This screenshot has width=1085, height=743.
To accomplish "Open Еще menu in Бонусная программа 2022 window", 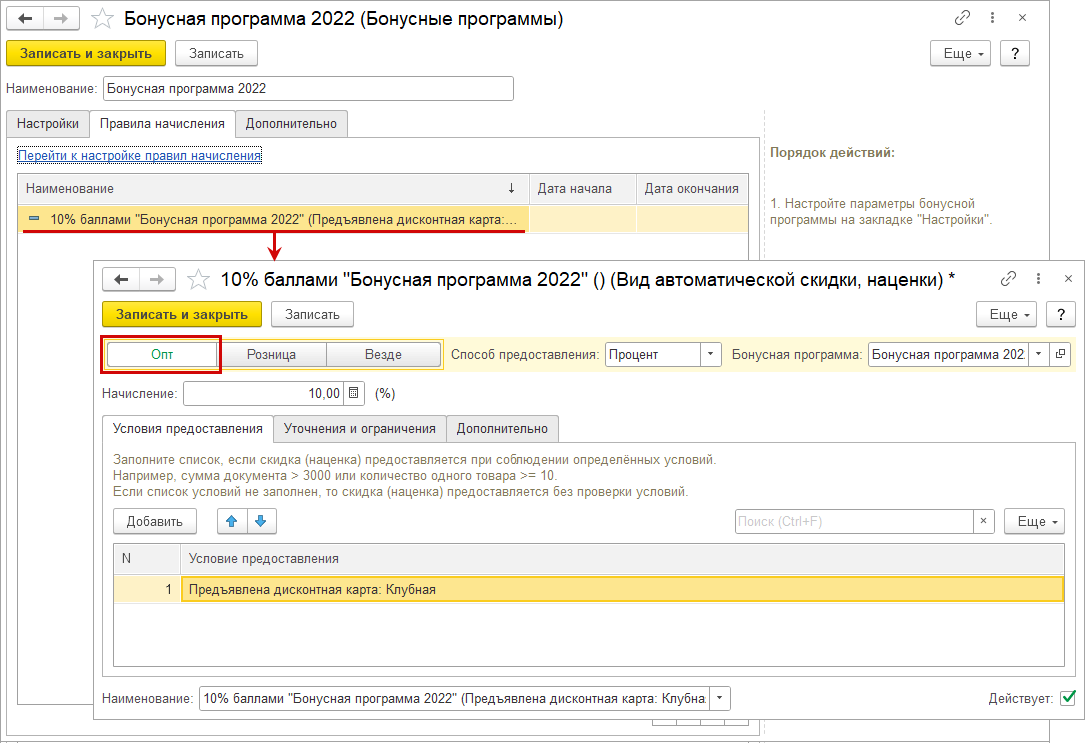I will pos(960,53).
